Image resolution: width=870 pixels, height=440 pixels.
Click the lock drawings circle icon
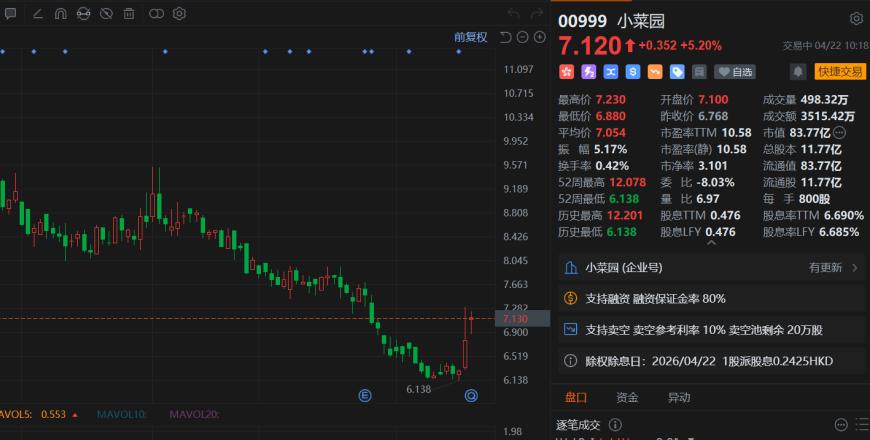[83, 14]
